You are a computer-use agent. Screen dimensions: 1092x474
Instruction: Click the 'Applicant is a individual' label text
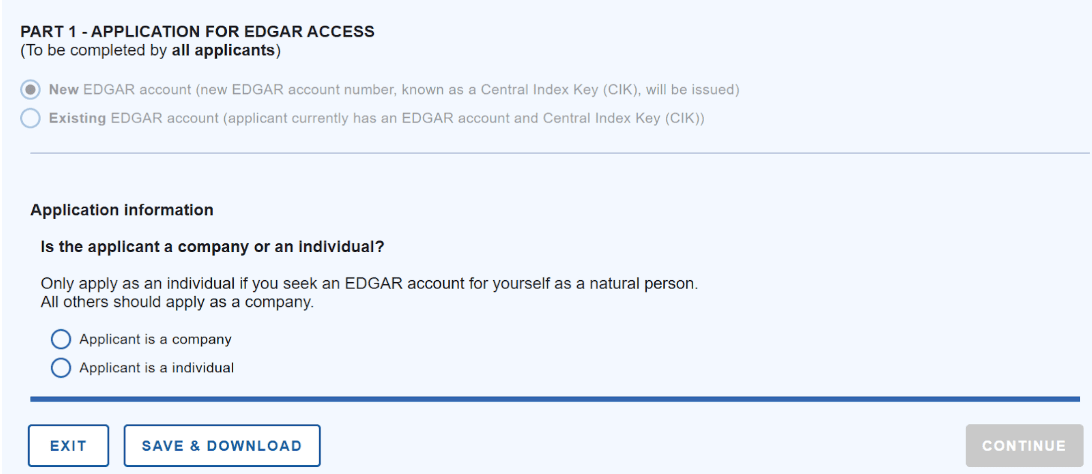(x=157, y=368)
